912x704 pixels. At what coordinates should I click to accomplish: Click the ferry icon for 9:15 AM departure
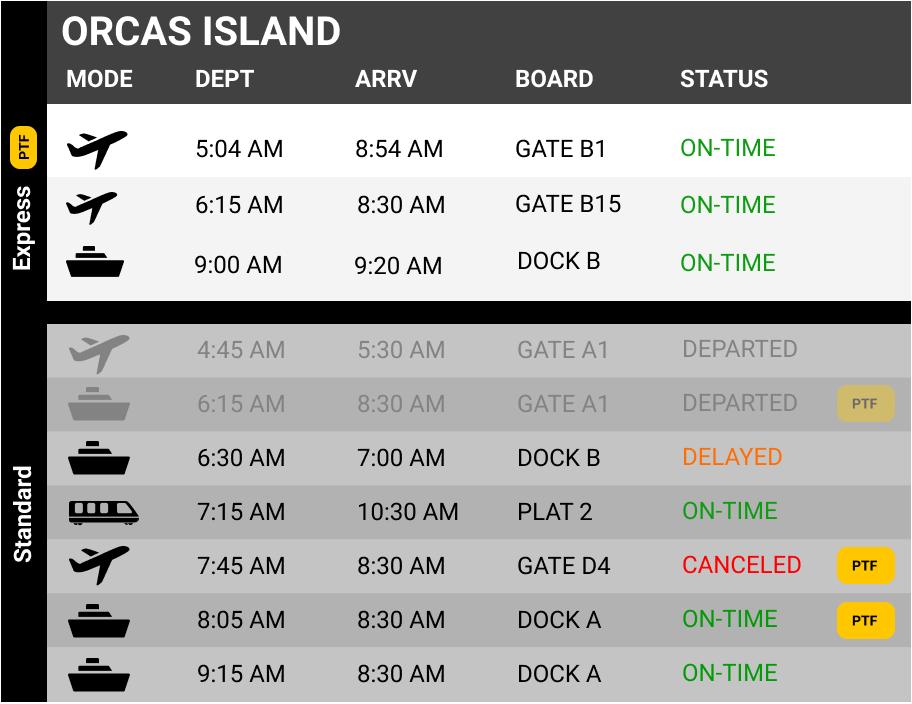point(99,674)
